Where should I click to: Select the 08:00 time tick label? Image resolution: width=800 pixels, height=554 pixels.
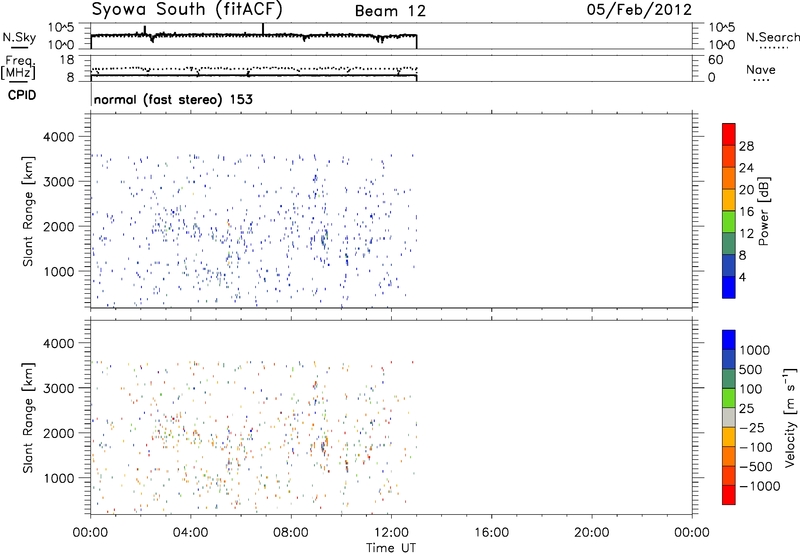pyautogui.click(x=291, y=533)
